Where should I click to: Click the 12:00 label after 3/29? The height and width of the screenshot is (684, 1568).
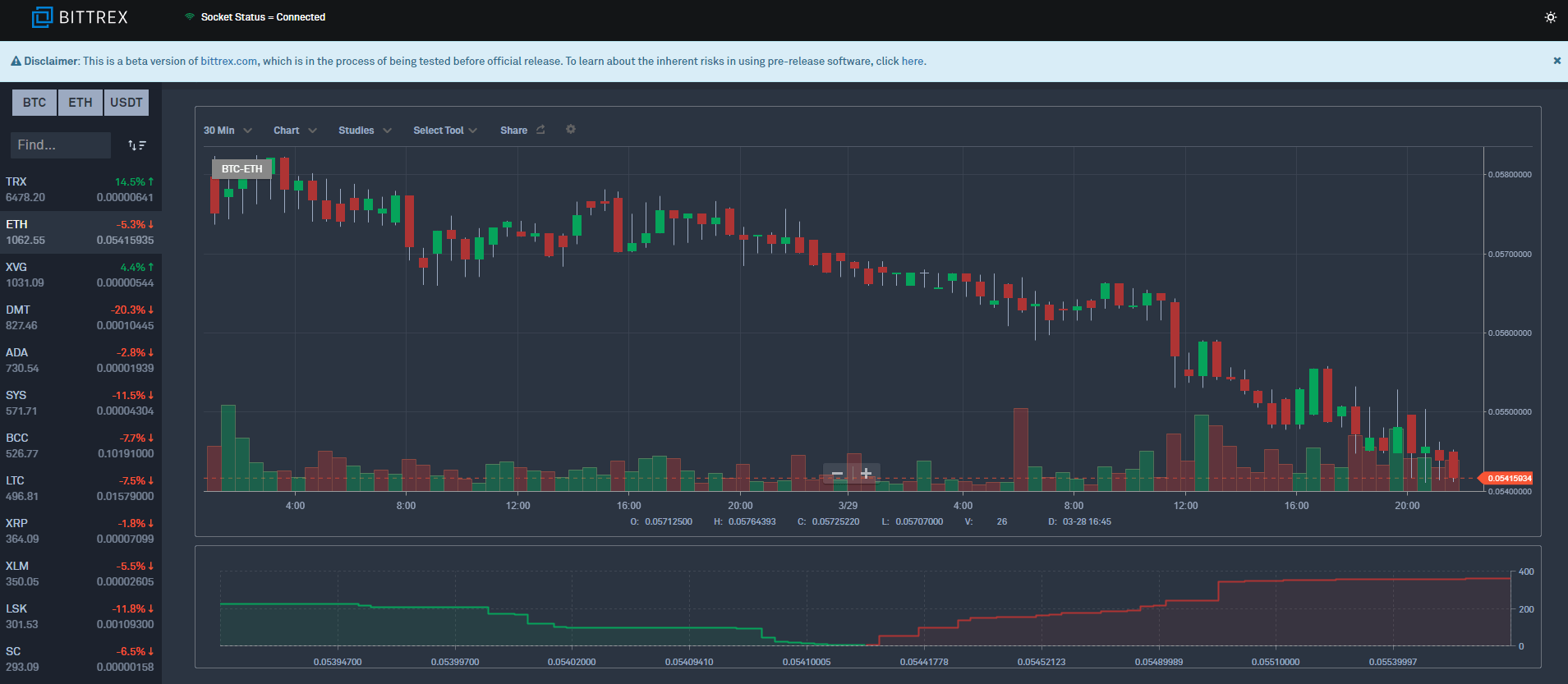(1185, 506)
